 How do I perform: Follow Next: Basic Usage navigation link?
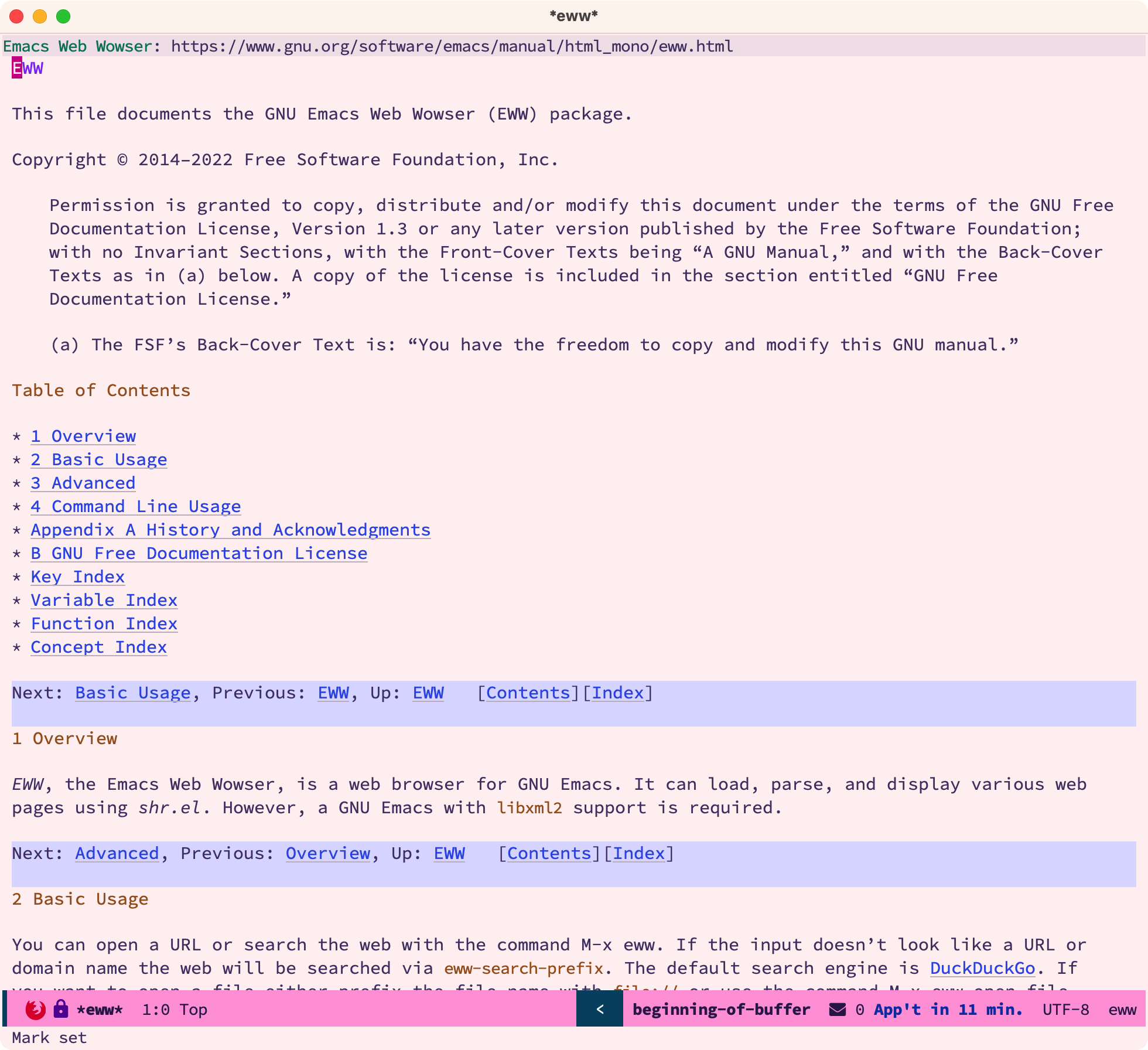pyautogui.click(x=133, y=693)
